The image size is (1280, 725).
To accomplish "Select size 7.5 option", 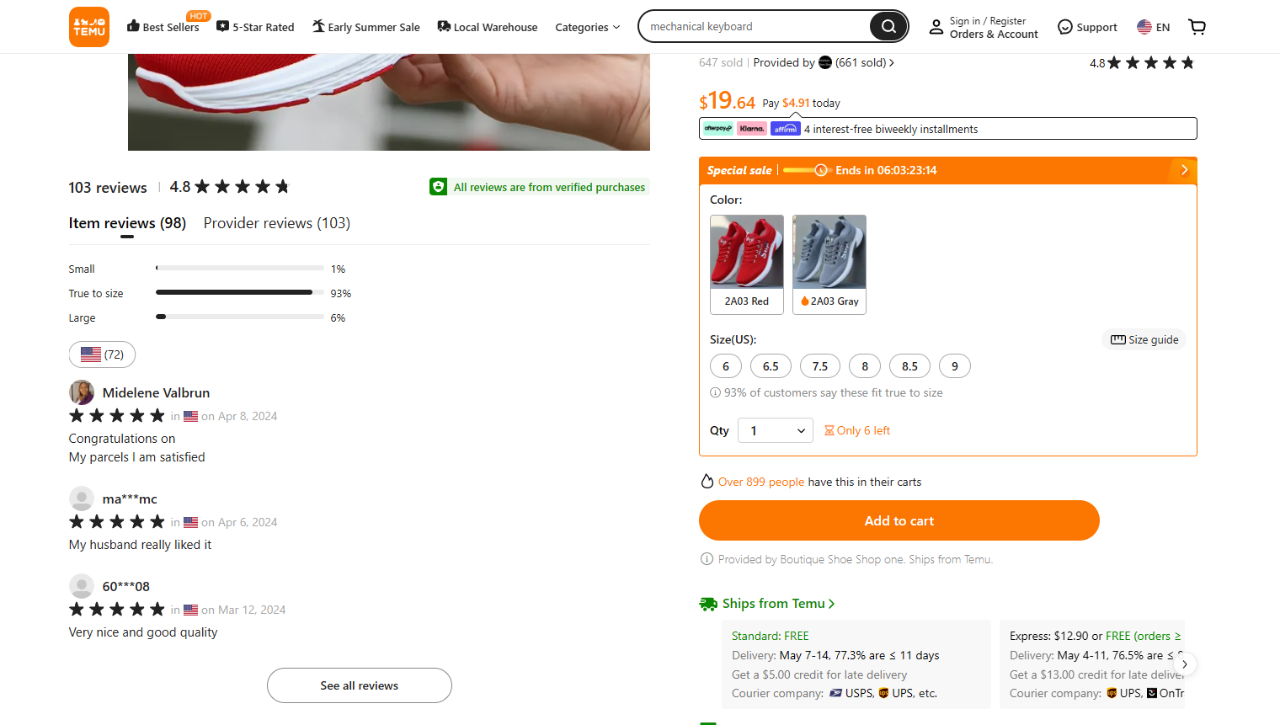I will click(x=820, y=366).
